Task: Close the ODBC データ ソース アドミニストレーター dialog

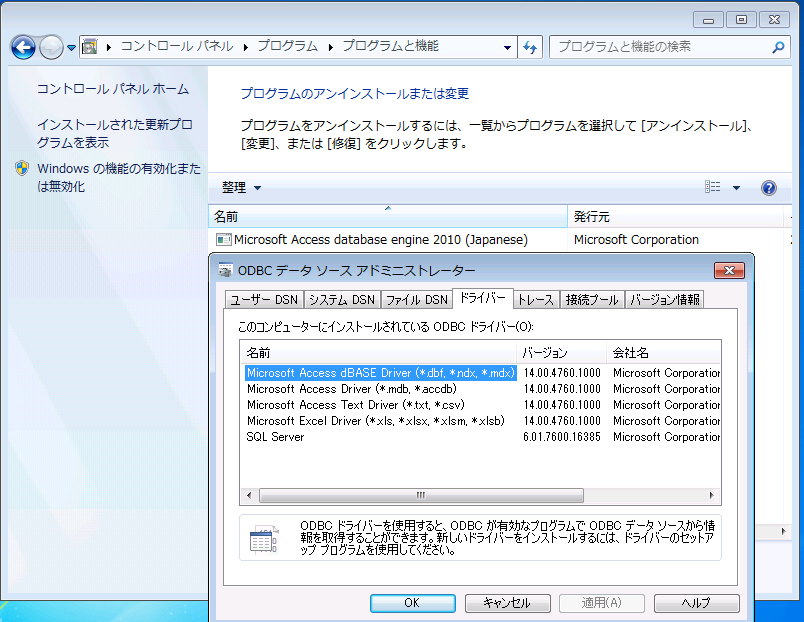Action: tap(729, 270)
